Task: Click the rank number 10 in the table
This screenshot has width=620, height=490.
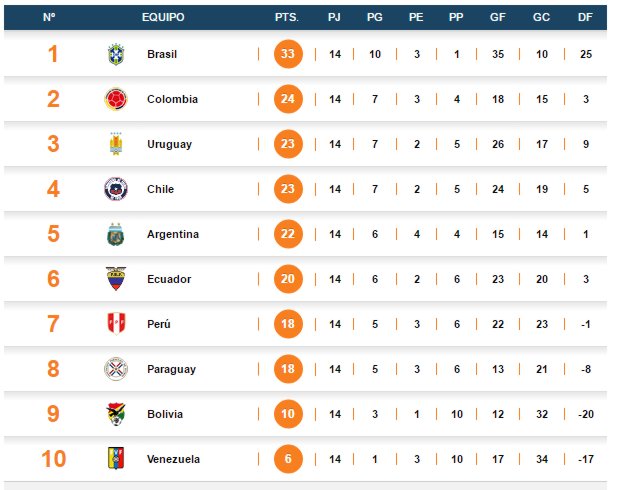Action: coord(53,459)
